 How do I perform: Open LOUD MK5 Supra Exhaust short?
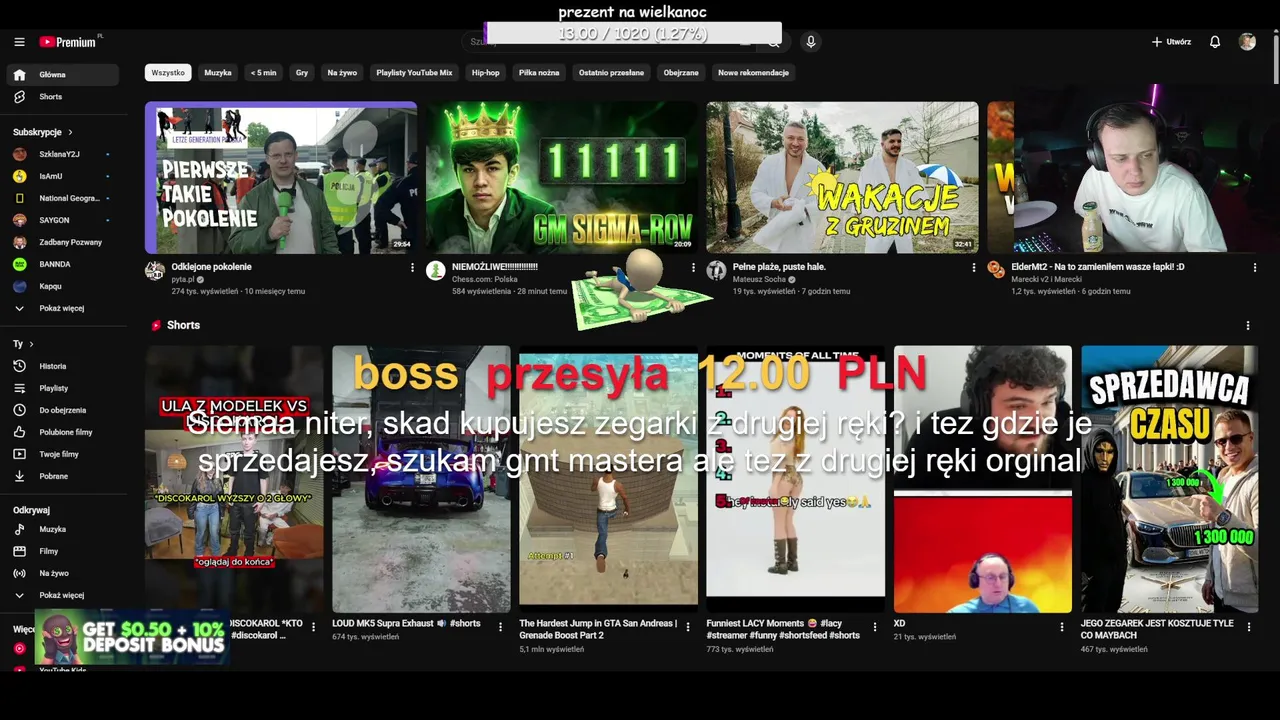click(x=421, y=479)
